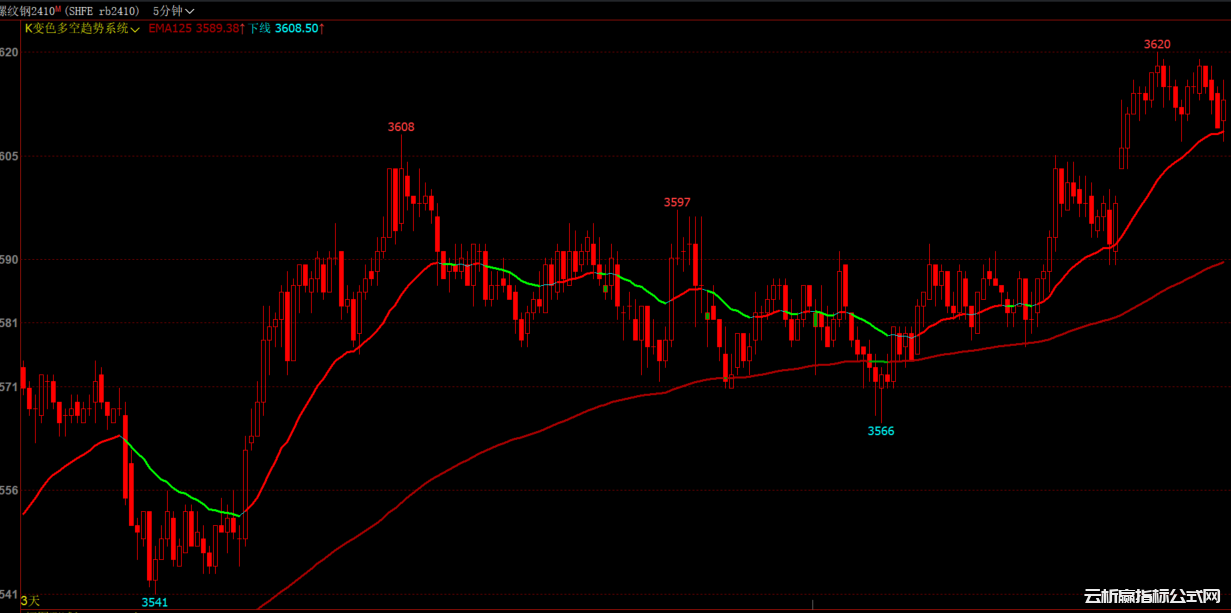
Task: Click the red M marker beside 螺纹钢2410
Action: 60,8
